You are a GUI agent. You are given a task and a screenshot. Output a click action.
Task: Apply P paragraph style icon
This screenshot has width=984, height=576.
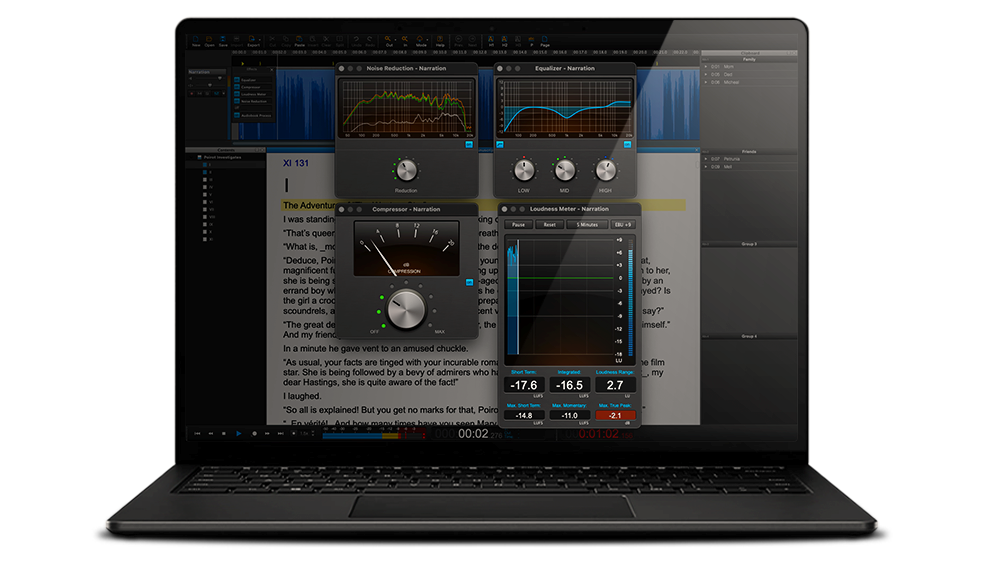[x=531, y=39]
